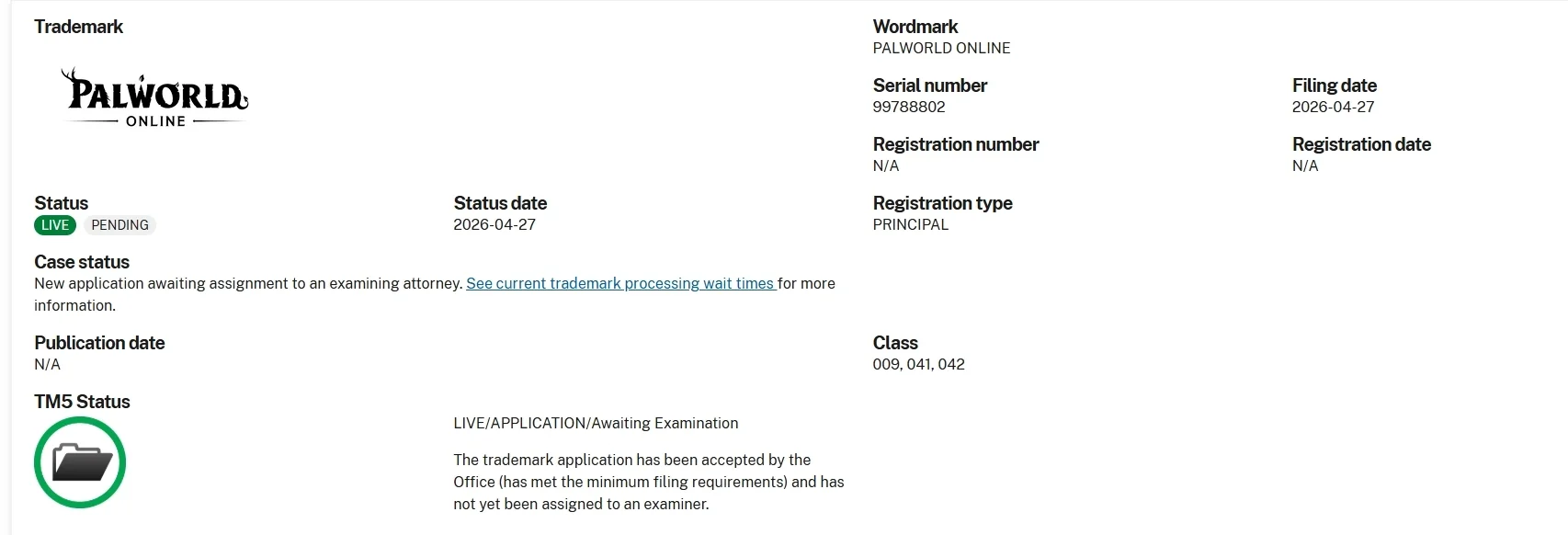The width and height of the screenshot is (1568, 535).
Task: Click the TM5 open folder status icon
Action: (x=80, y=462)
